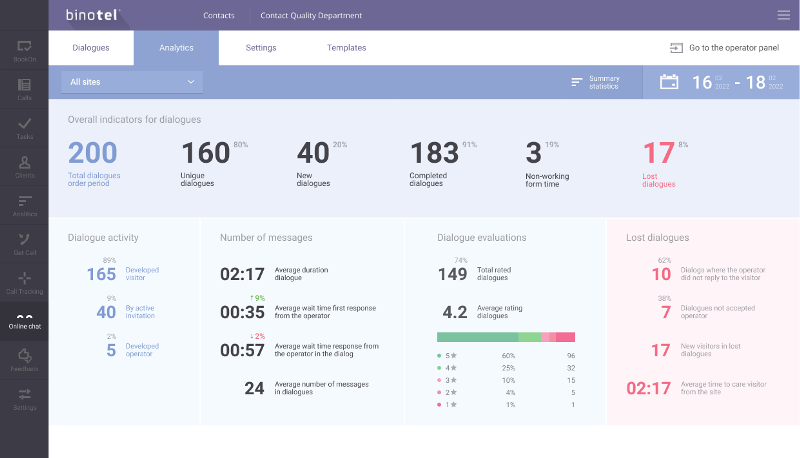This screenshot has width=800, height=458.
Task: Click the hamburger menu icon top right
Action: [783, 15]
